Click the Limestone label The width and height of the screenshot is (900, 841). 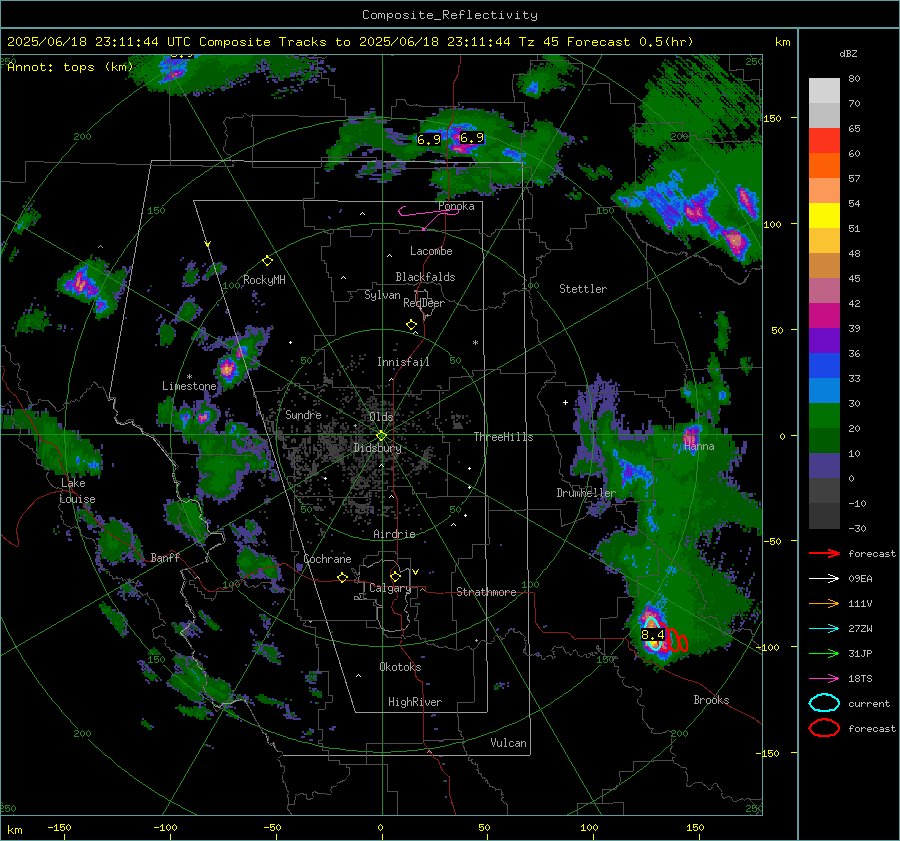tap(189, 386)
